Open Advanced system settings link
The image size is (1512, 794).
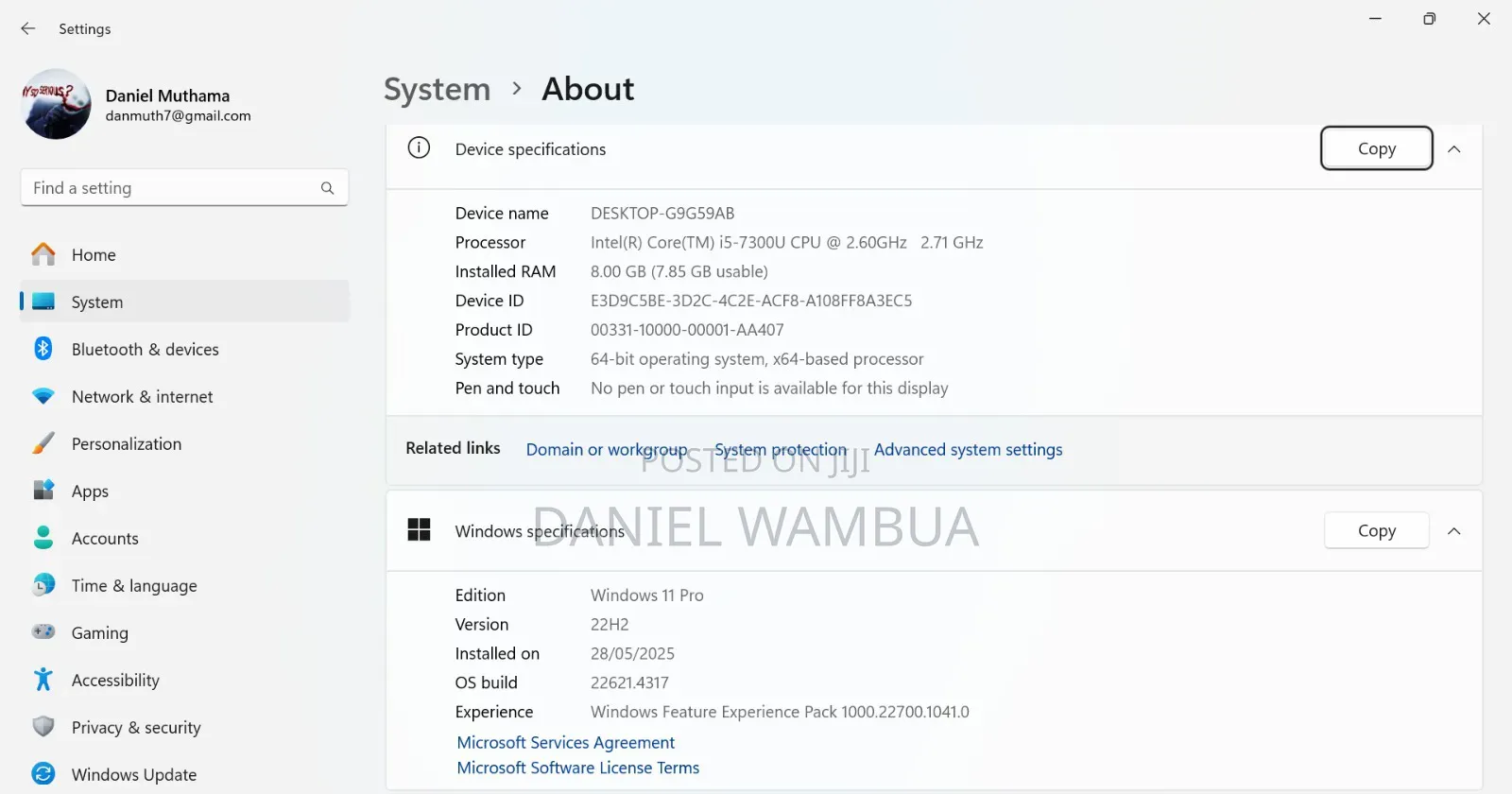[968, 449]
